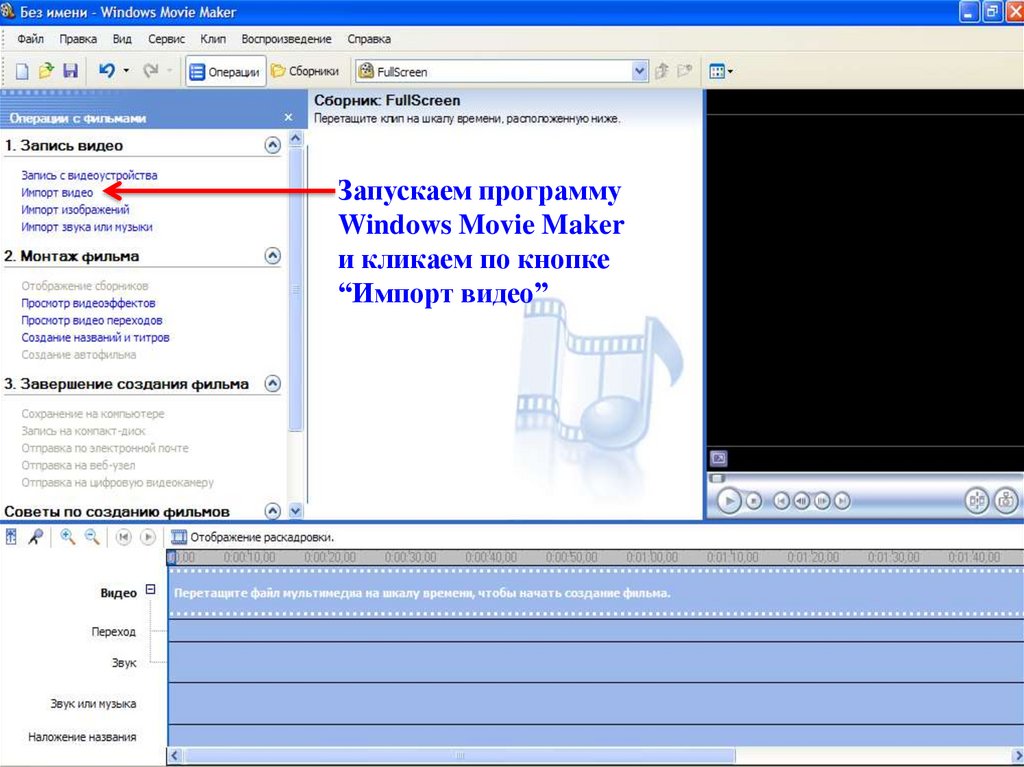1024x767 pixels.
Task: Click the Undo arrow in toolbar
Action: pyautogui.click(x=106, y=71)
